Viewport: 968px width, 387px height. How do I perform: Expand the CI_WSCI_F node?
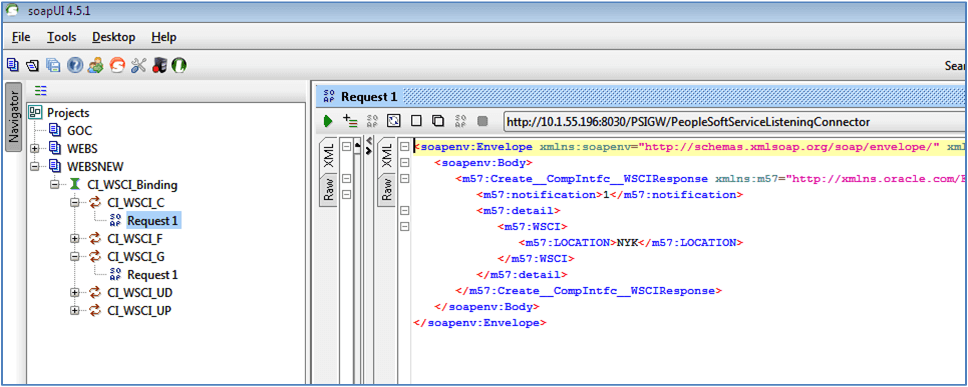[75, 238]
